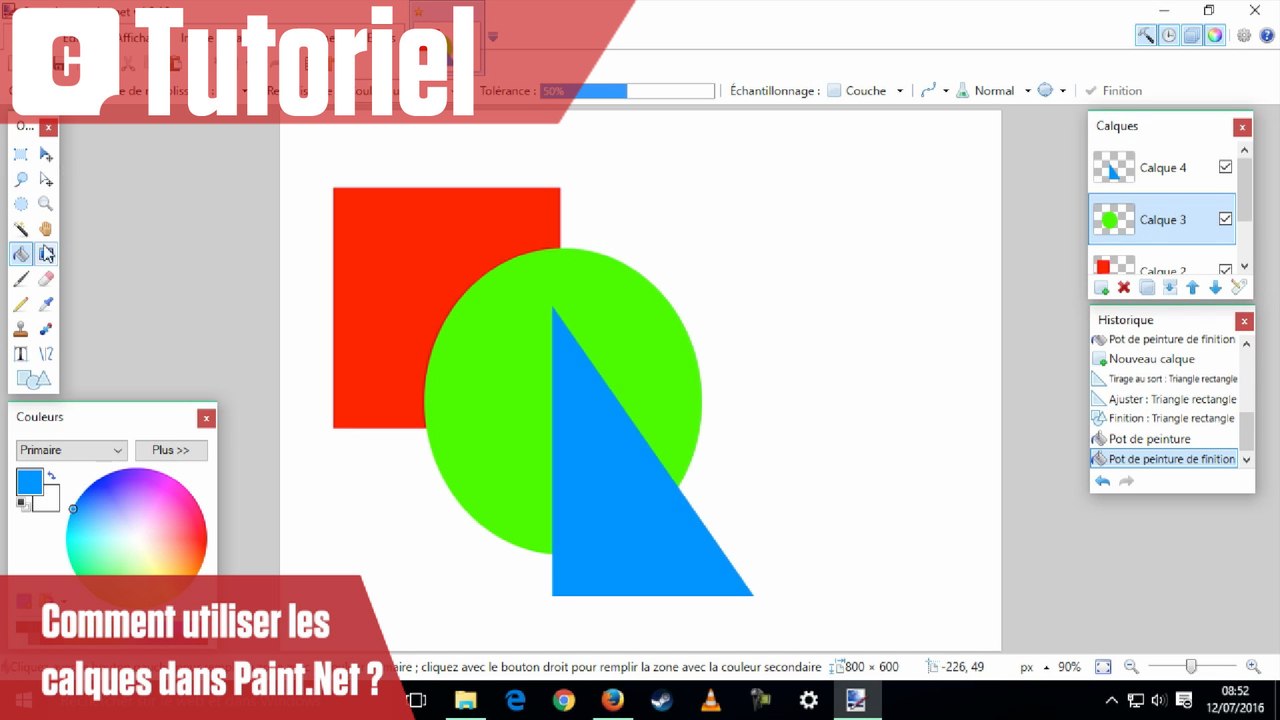Image resolution: width=1280 pixels, height=720 pixels.
Task: Select the Calque 4 layer thumbnail
Action: (1114, 167)
